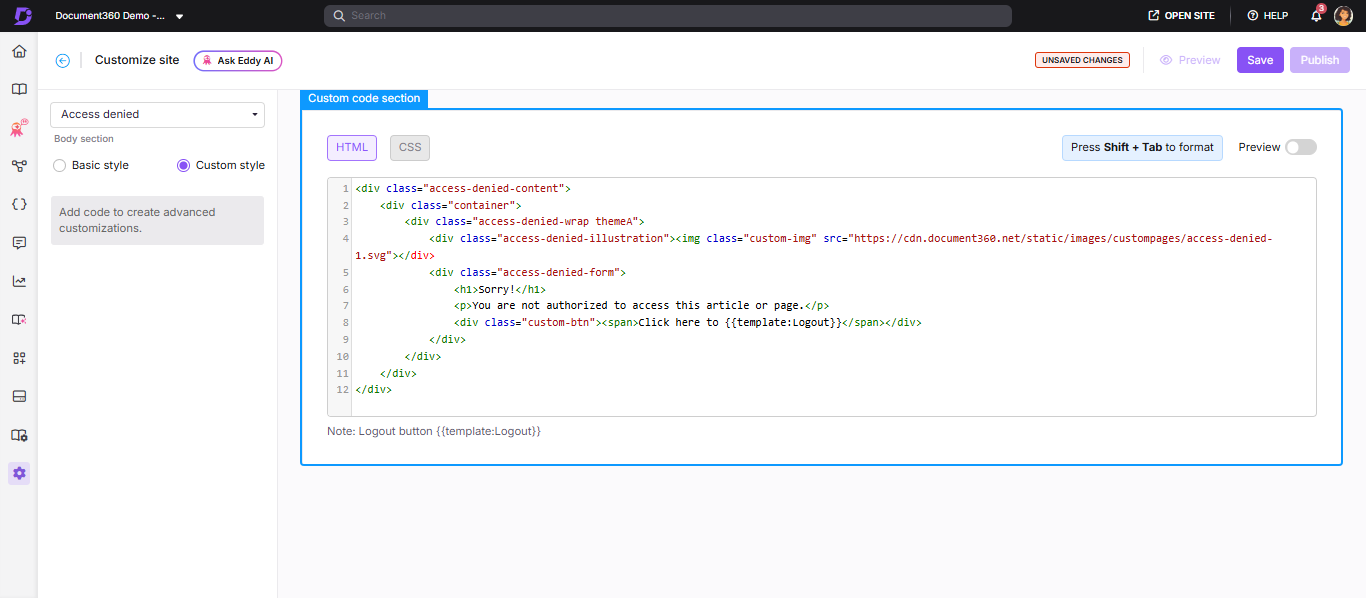Viewport: 1366px width, 599px height.
Task: Click the Custom code section label
Action: coord(365,98)
